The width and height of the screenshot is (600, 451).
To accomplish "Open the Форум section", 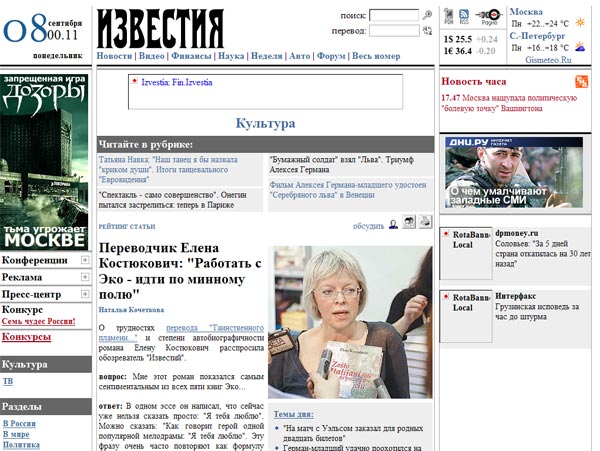I will click(x=331, y=56).
